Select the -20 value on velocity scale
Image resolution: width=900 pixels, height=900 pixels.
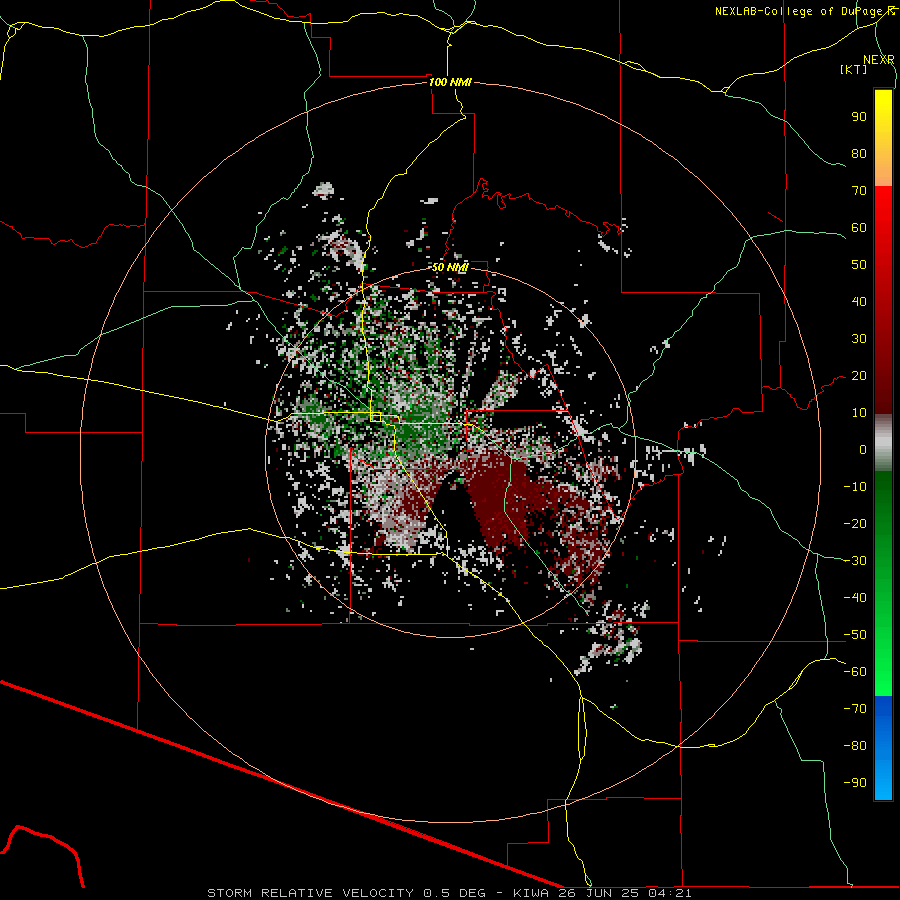pyautogui.click(x=855, y=524)
